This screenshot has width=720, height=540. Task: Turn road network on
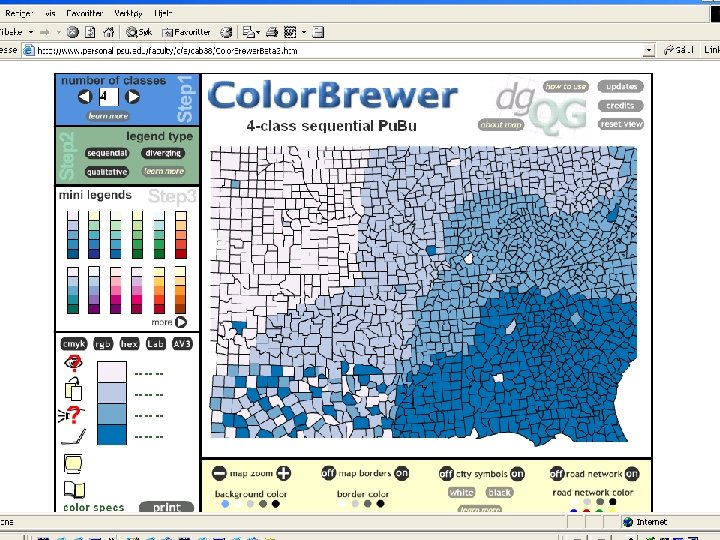(x=632, y=473)
